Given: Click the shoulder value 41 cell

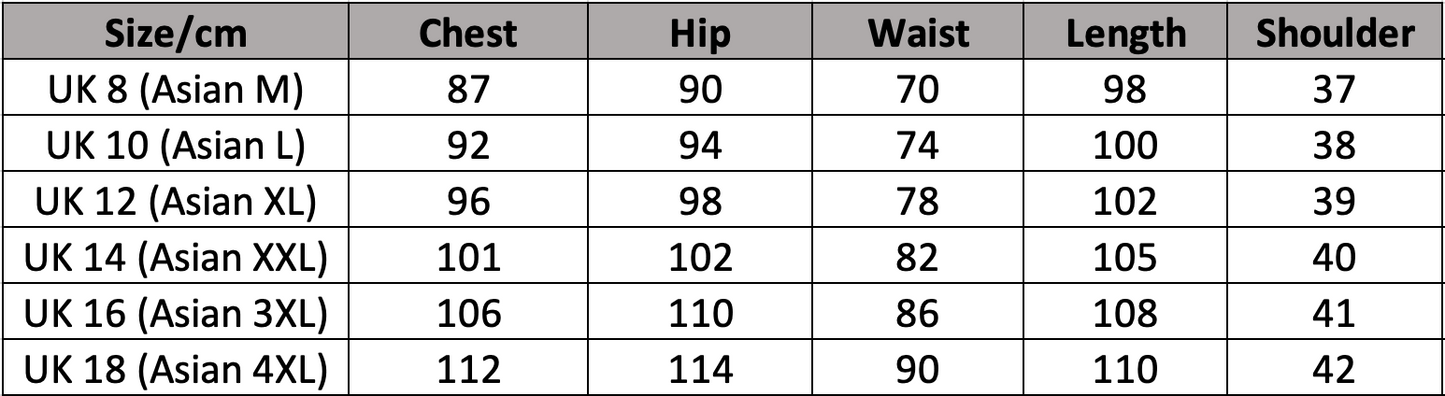Looking at the screenshot, I should pos(1335,313).
